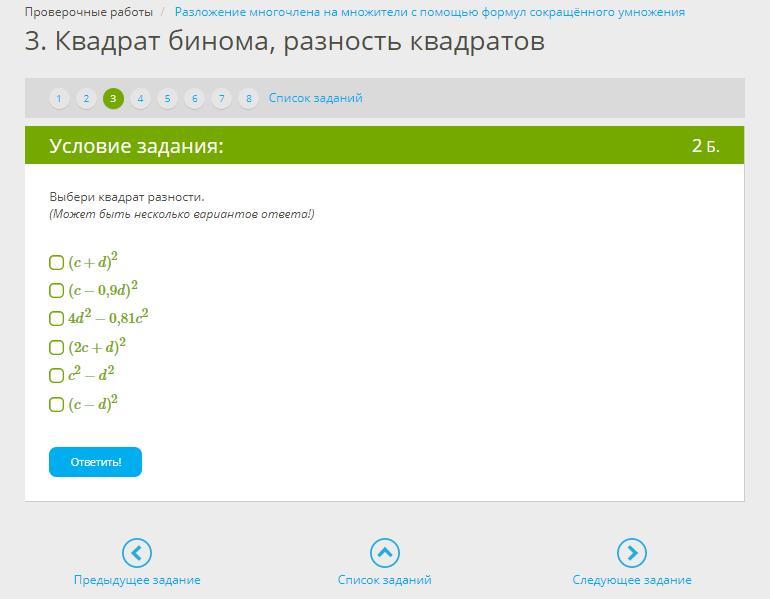Open Проверочные работы breadcrumb

(x=88, y=12)
